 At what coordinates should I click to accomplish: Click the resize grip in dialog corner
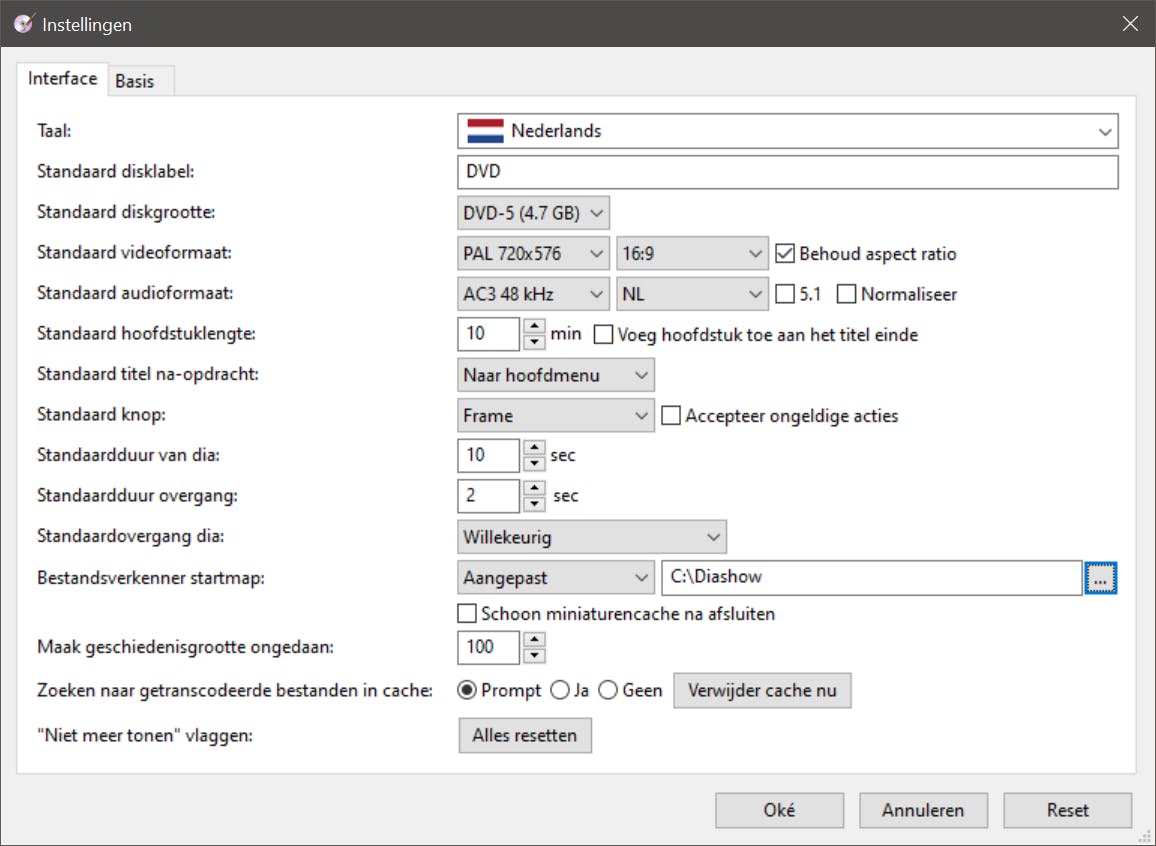click(1146, 836)
